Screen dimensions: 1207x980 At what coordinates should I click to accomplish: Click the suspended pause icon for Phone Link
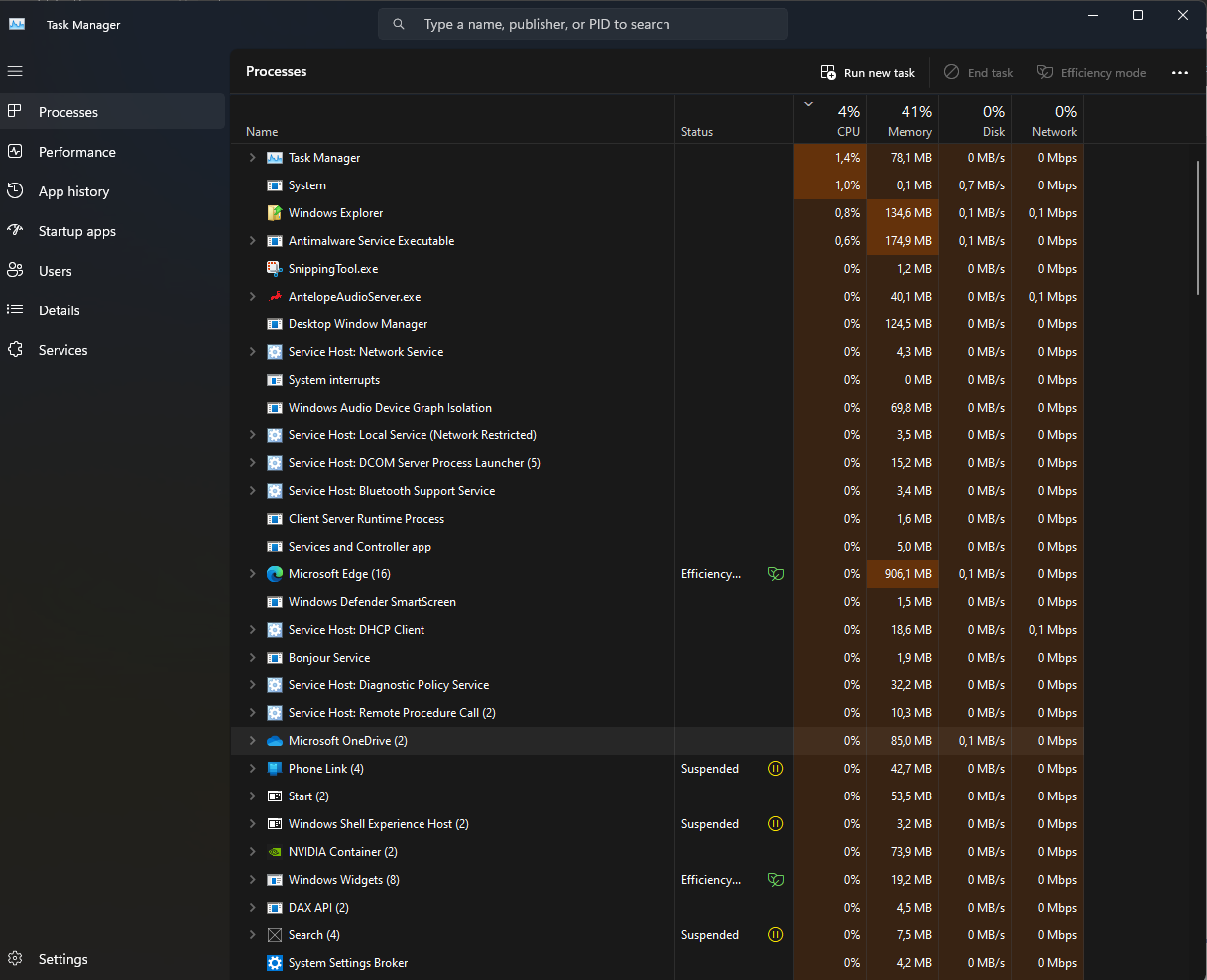tap(776, 769)
